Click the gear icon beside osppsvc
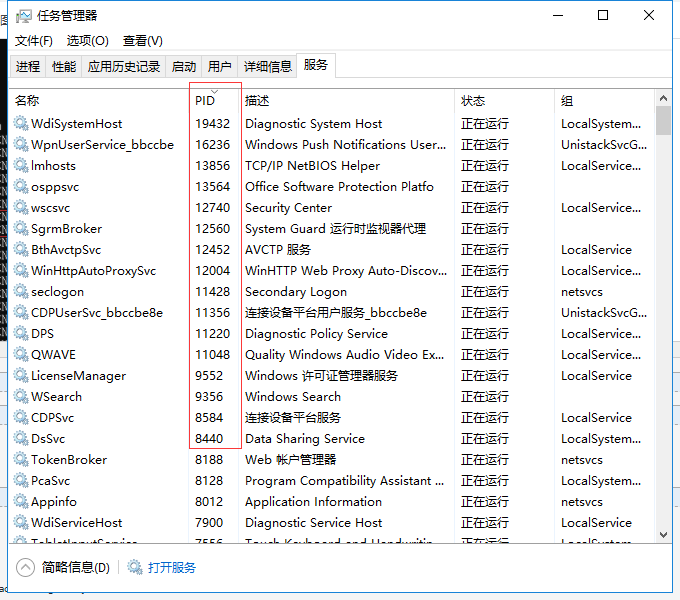This screenshot has height=600, width=680. point(20,186)
